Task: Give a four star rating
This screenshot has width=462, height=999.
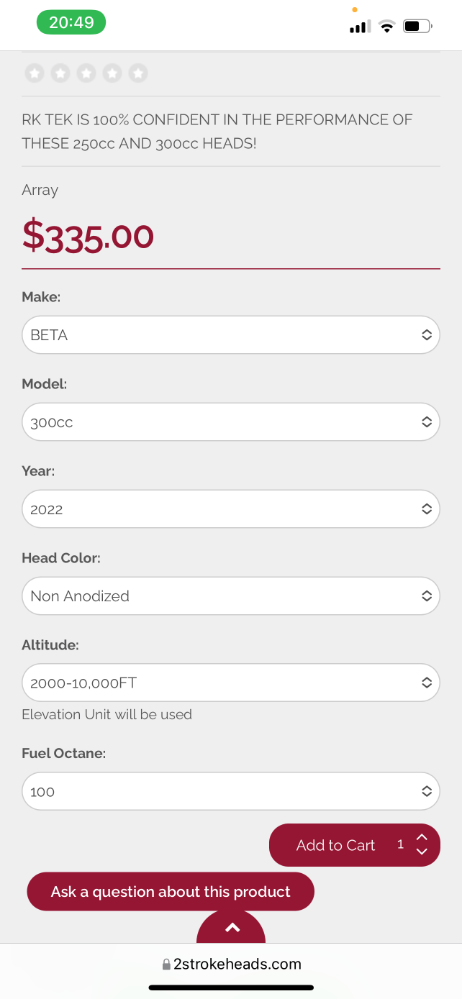Action: 112,73
